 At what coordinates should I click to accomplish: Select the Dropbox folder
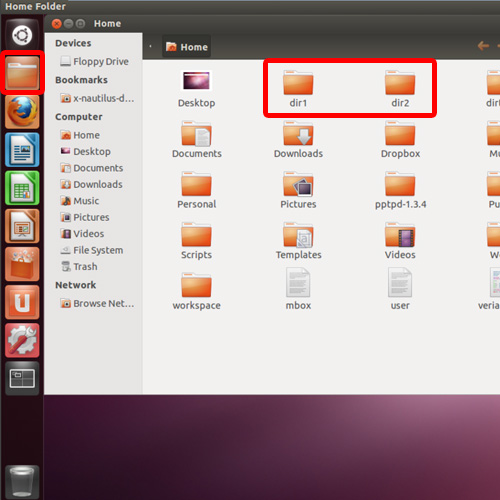pos(400,139)
